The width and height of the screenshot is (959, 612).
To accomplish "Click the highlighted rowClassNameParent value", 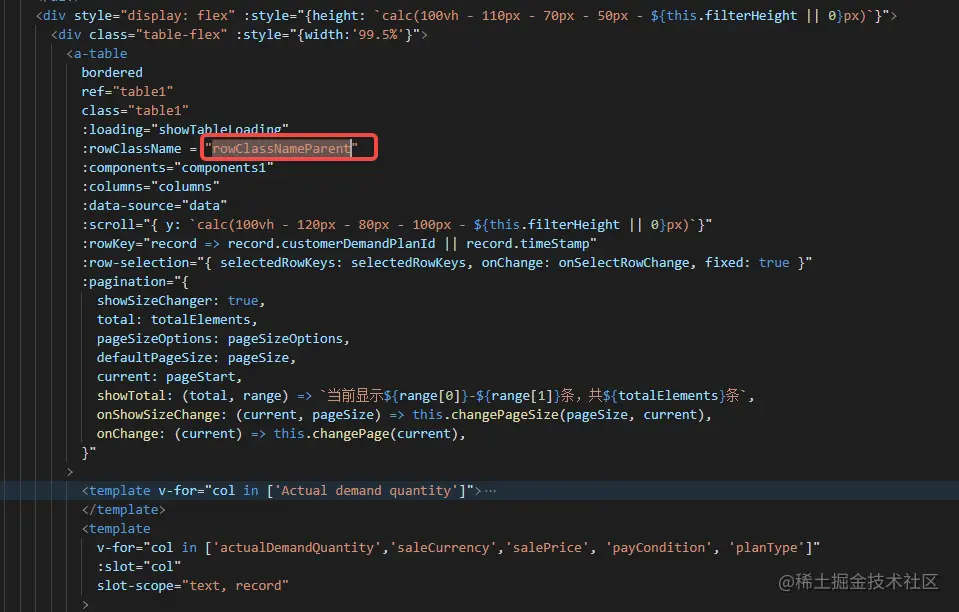I will tap(281, 148).
